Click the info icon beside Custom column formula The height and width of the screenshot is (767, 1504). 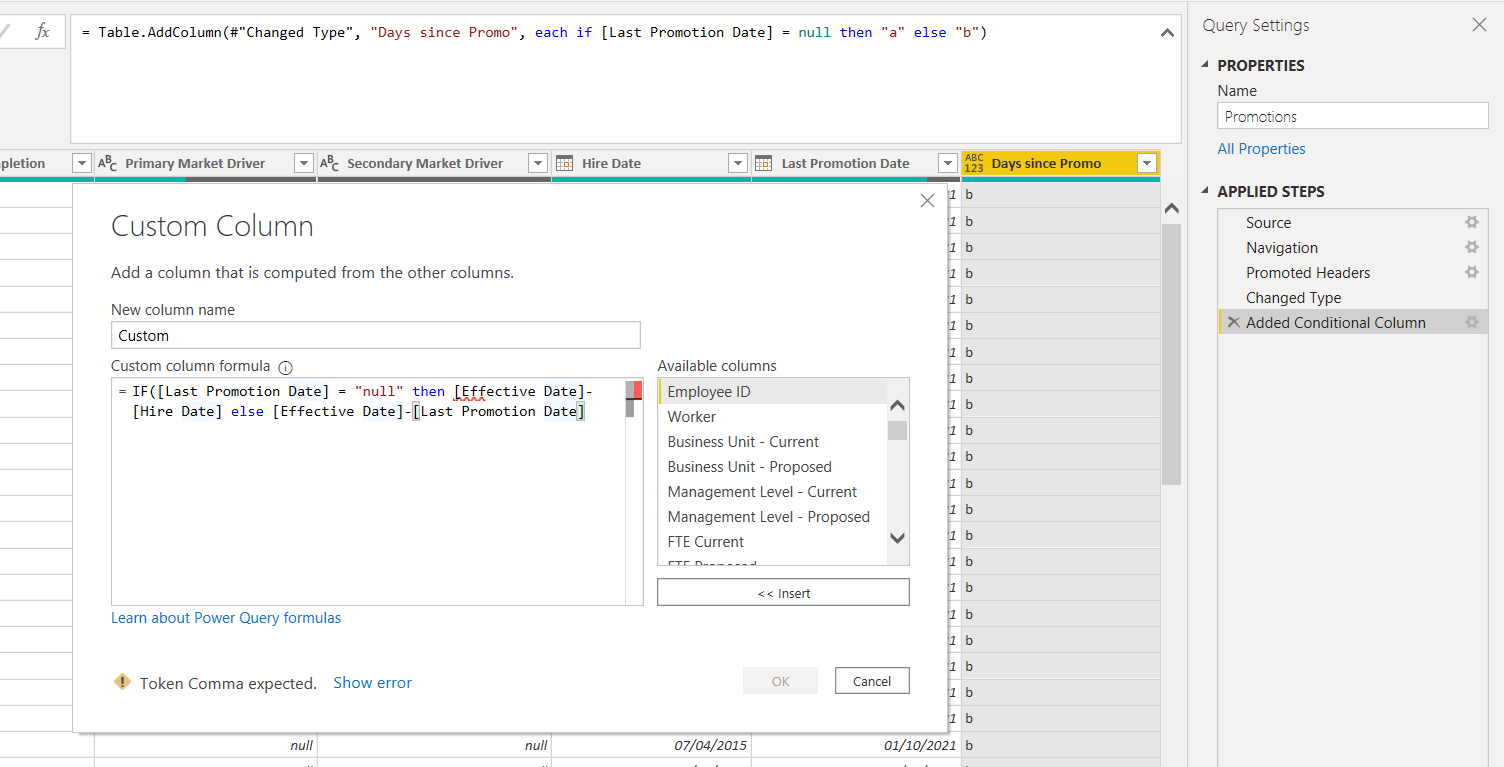click(x=285, y=367)
